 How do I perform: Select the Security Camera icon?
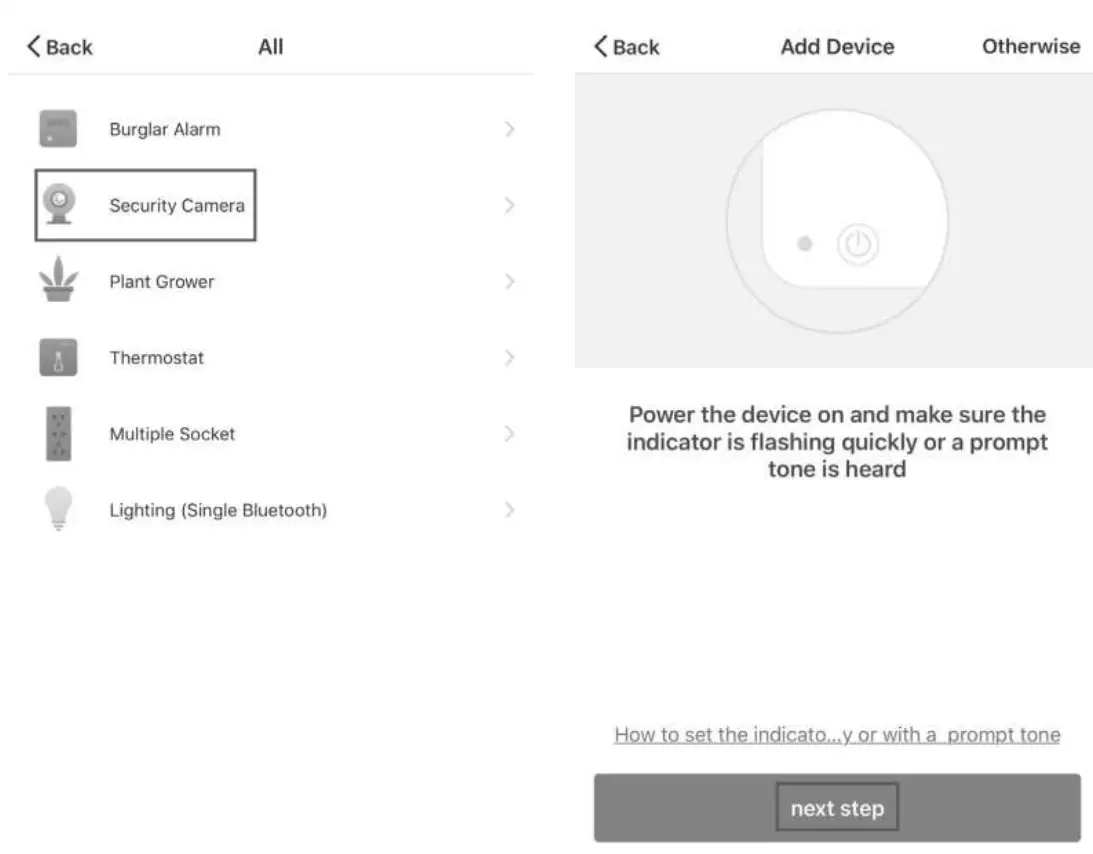(x=58, y=205)
